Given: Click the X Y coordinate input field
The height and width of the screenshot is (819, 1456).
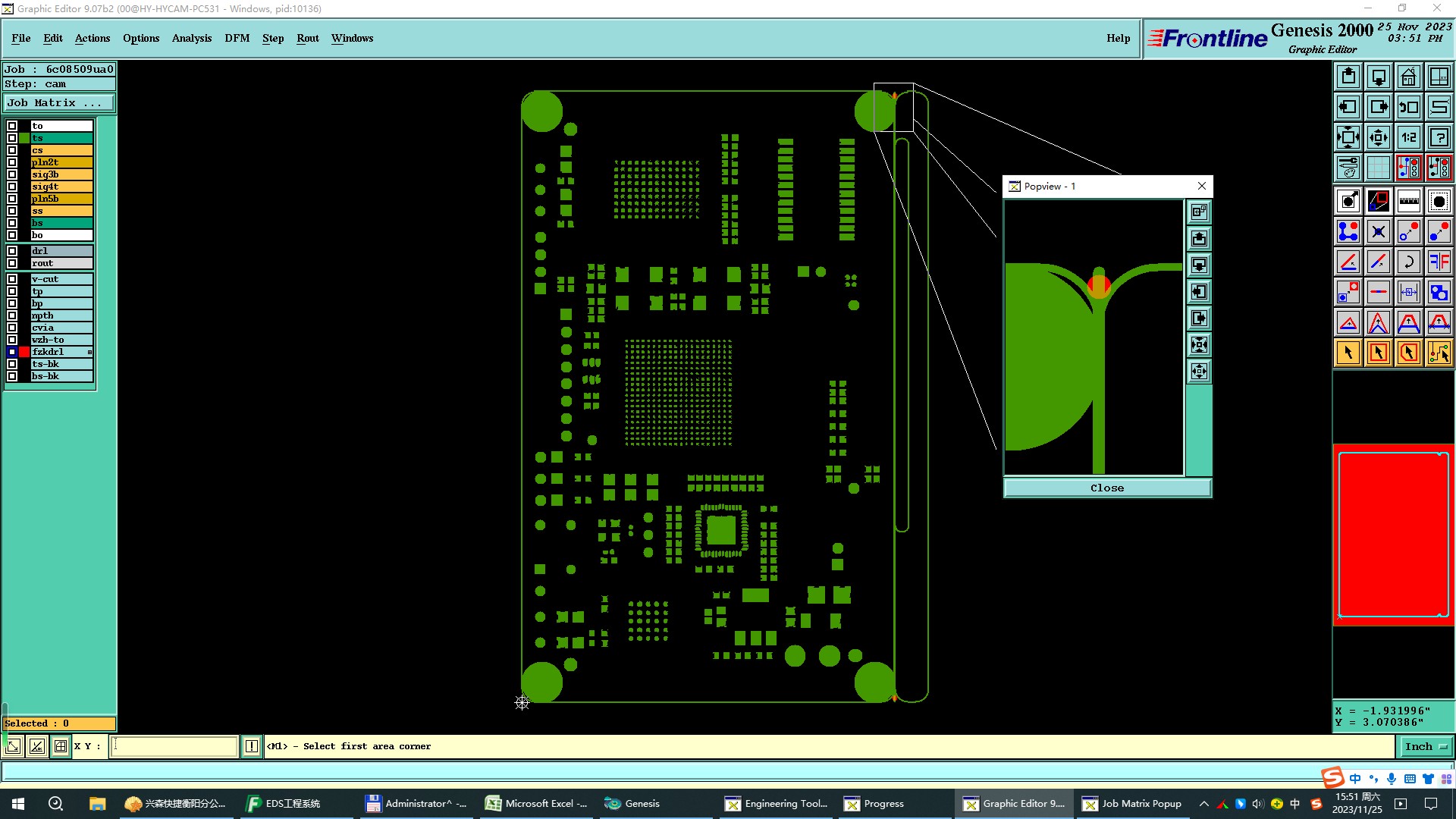Looking at the screenshot, I should pyautogui.click(x=174, y=746).
